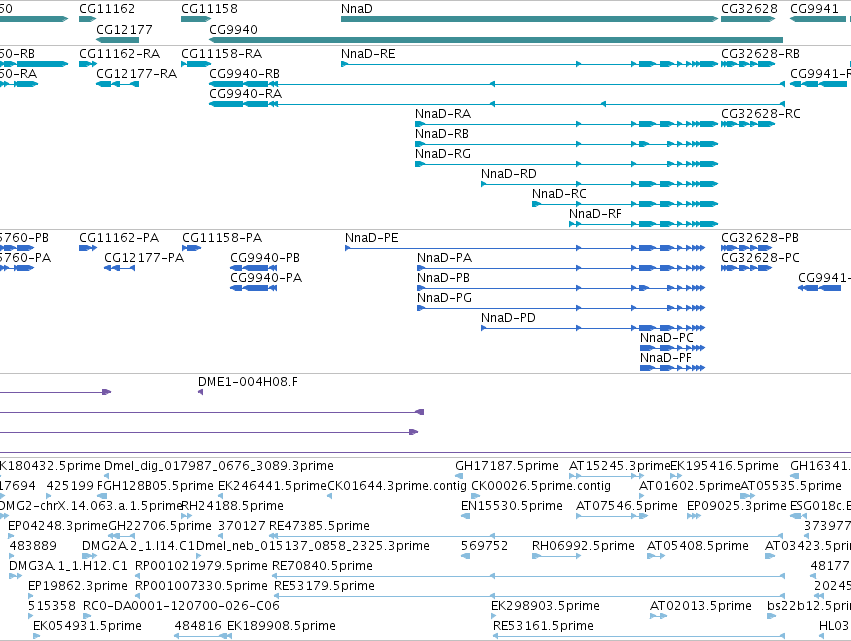851x641 pixels.
Task: Click the RH06992.5prime EST label
Action: coord(583,545)
